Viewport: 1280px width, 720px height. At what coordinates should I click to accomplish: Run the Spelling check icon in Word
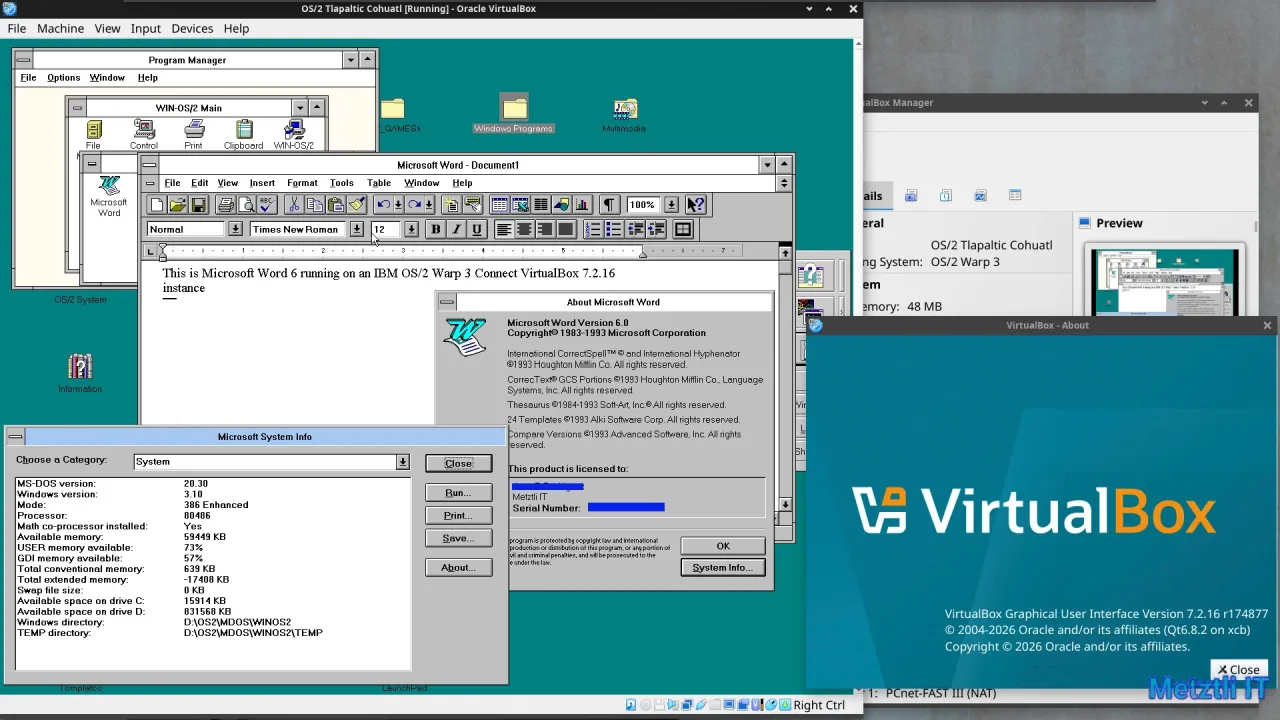click(x=267, y=205)
